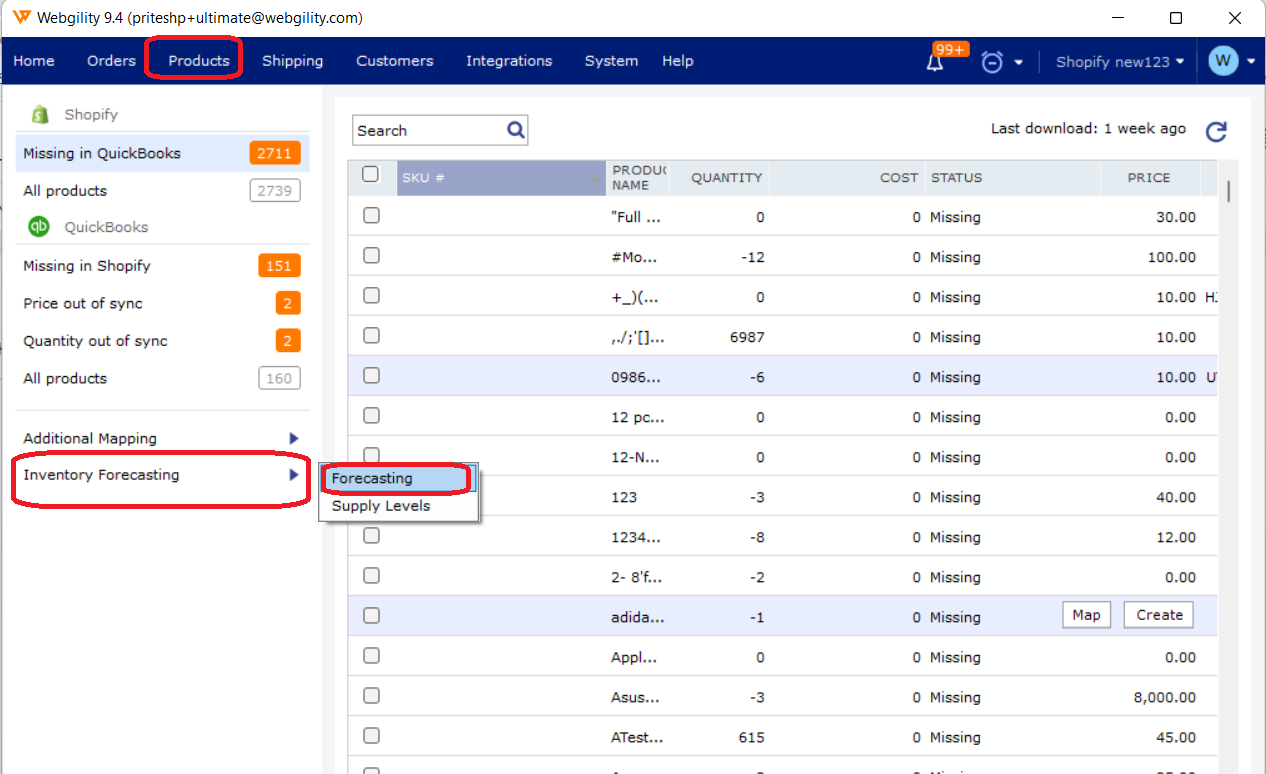
Task: Select checkbox for 0986... row
Action: pyautogui.click(x=371, y=376)
